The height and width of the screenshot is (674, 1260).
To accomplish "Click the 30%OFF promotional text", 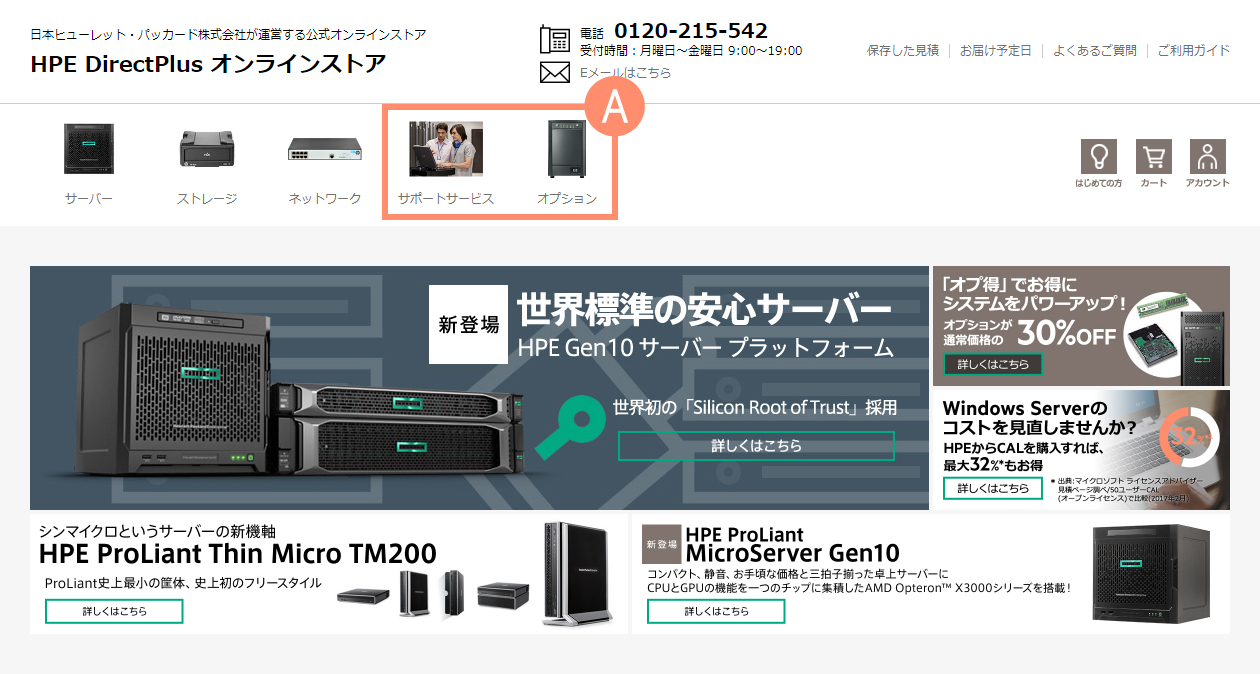I will click(x=1066, y=336).
